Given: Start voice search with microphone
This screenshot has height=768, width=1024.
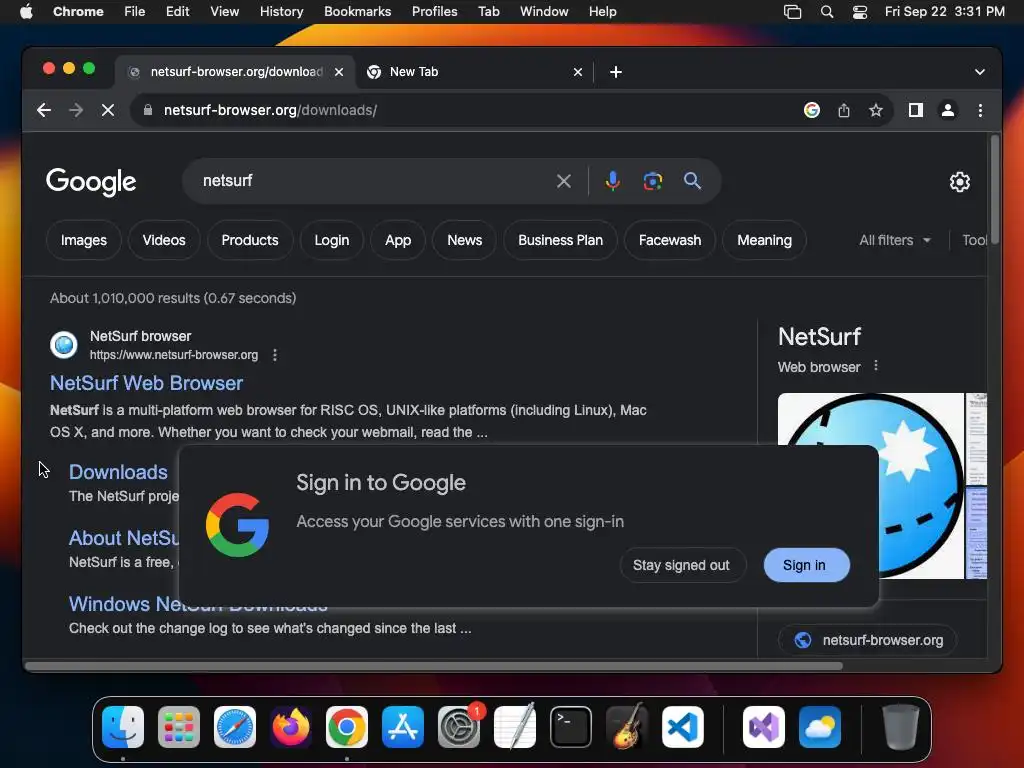Looking at the screenshot, I should point(613,181).
